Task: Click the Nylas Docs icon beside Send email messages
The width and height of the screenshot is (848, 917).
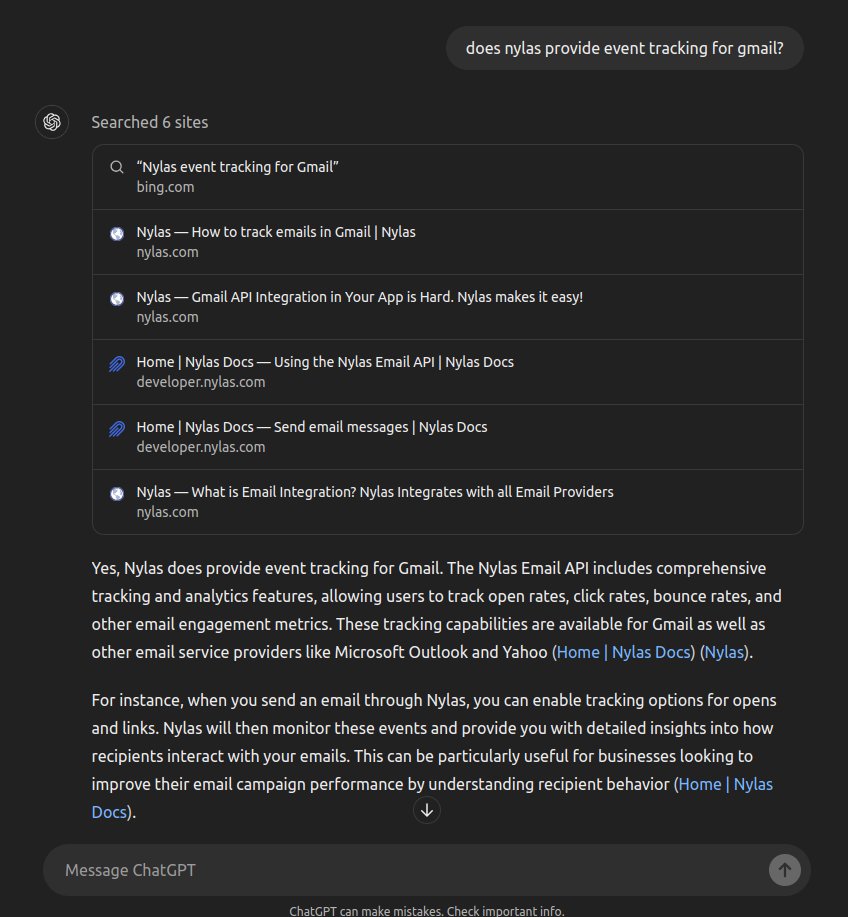Action: (x=117, y=429)
